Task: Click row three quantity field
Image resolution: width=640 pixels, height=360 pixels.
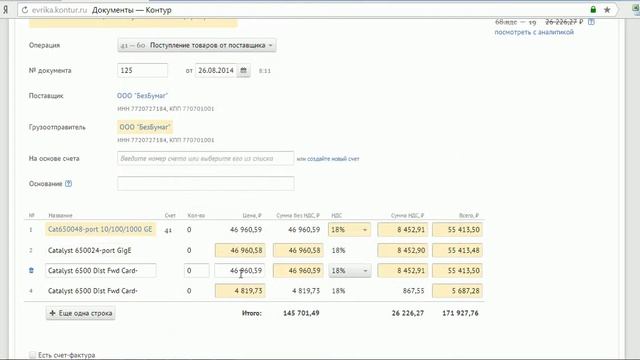Action: (196, 271)
